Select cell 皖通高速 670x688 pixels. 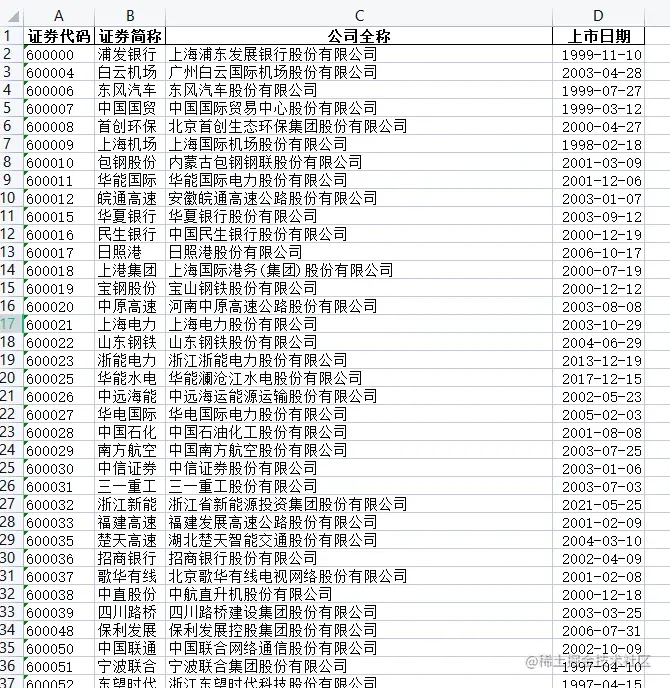coord(130,198)
